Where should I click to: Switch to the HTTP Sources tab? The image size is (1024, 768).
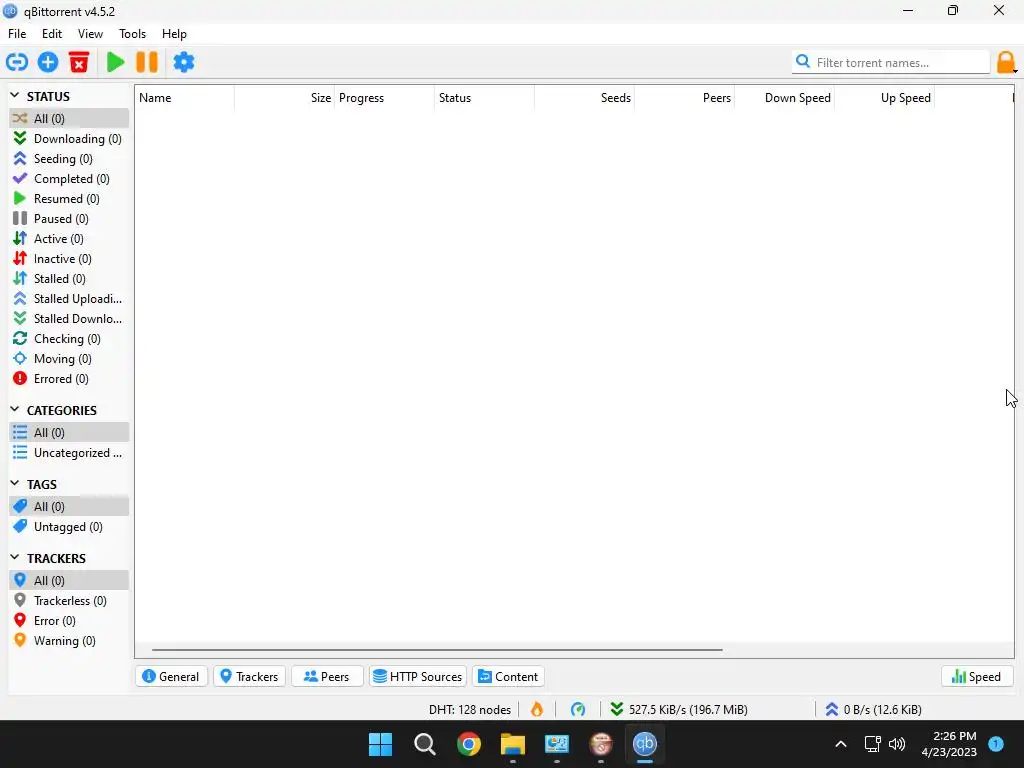click(x=418, y=677)
